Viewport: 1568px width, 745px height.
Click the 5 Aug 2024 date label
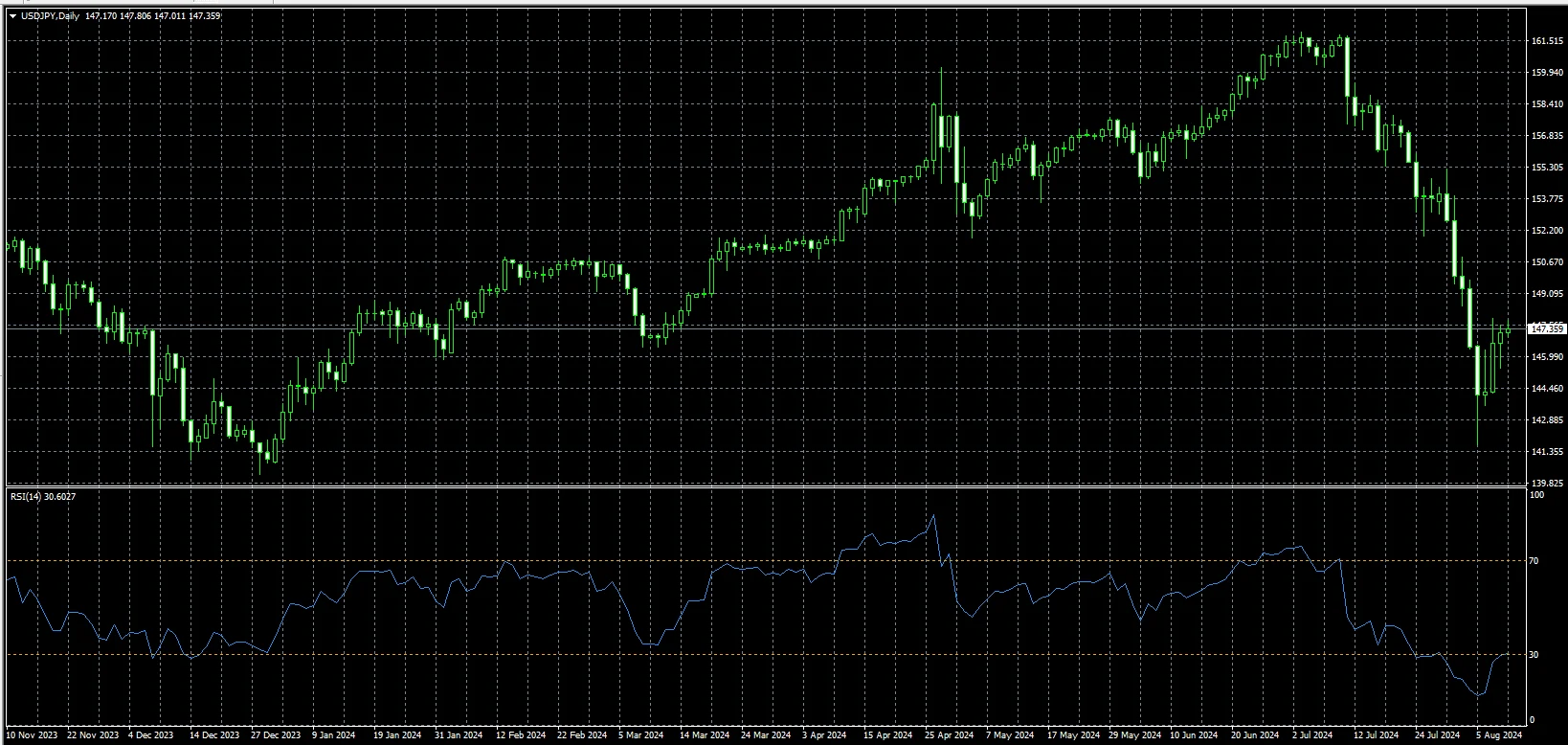click(1498, 736)
